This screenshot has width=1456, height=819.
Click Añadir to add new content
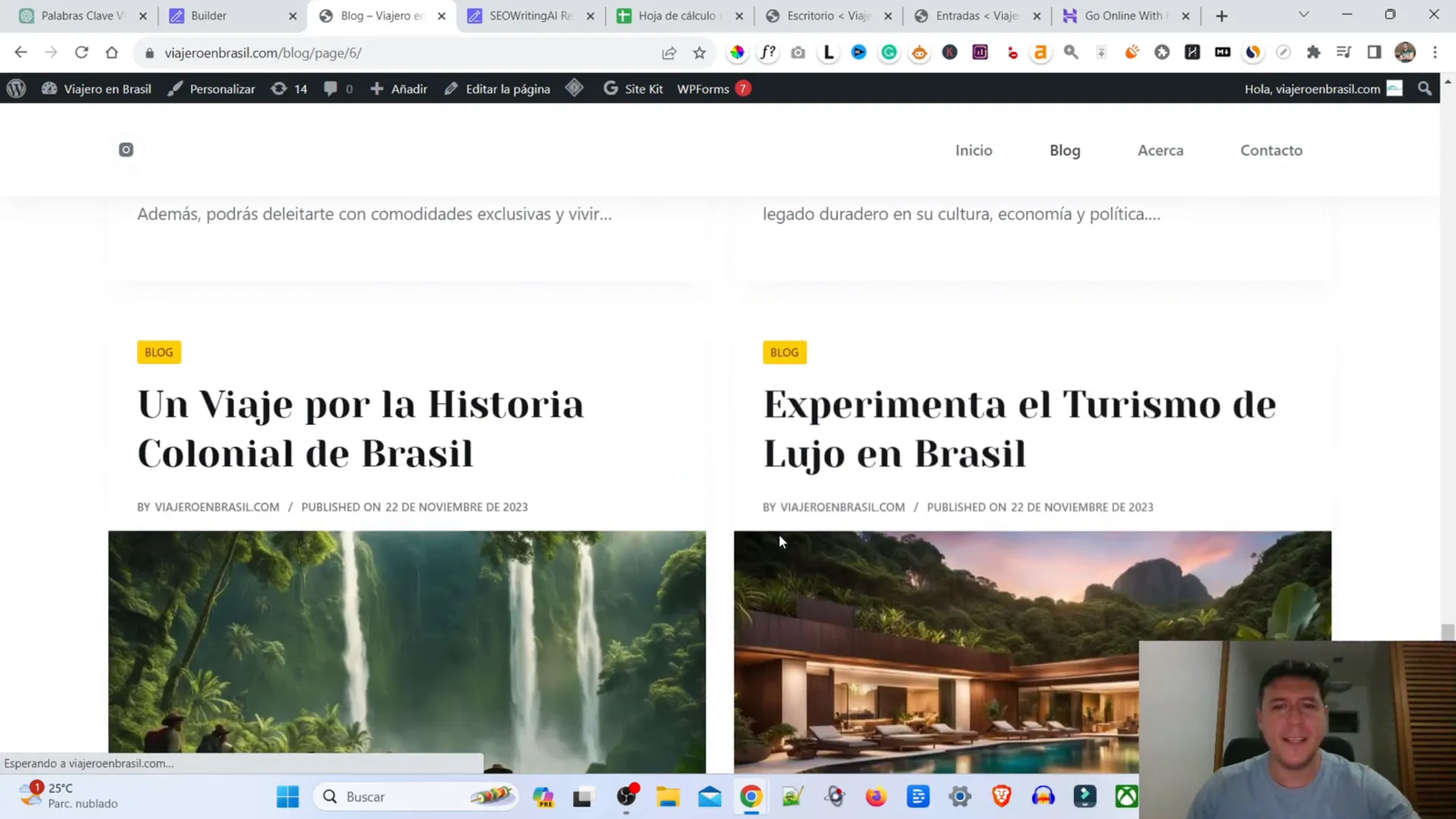[399, 88]
